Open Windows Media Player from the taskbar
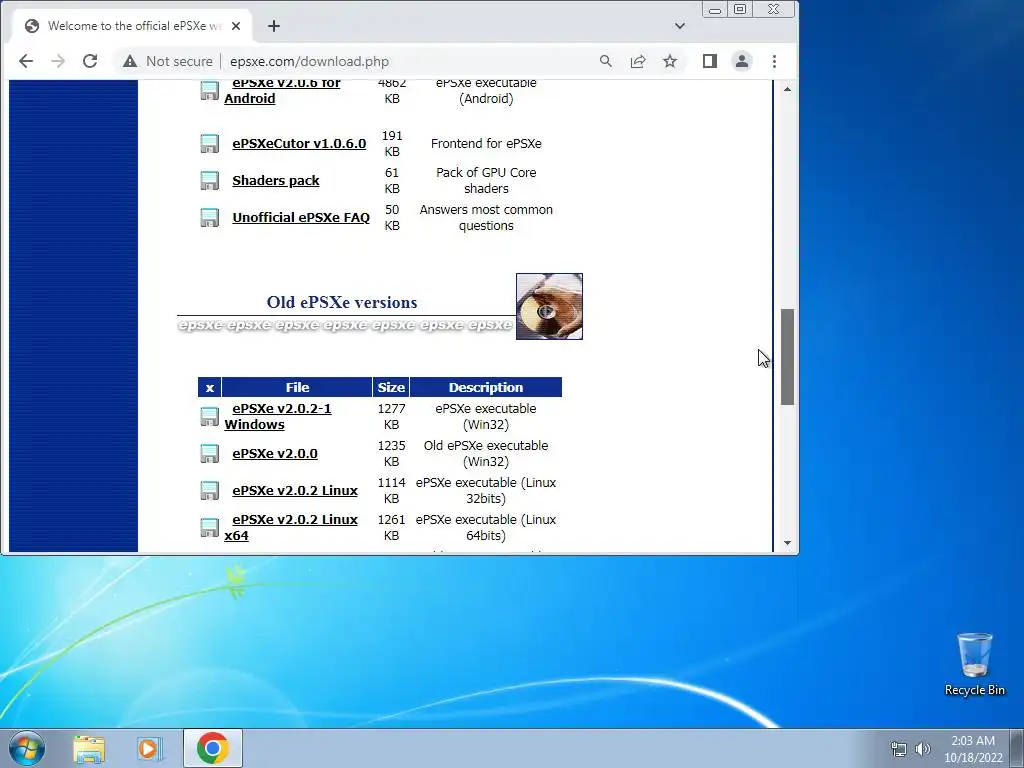 point(150,748)
